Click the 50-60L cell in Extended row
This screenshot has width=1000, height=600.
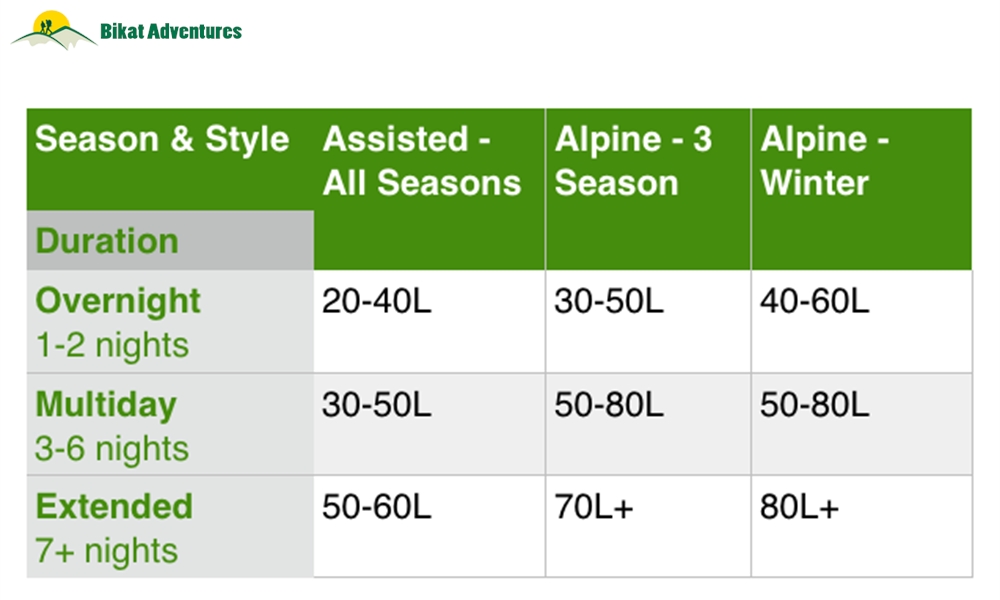point(429,527)
